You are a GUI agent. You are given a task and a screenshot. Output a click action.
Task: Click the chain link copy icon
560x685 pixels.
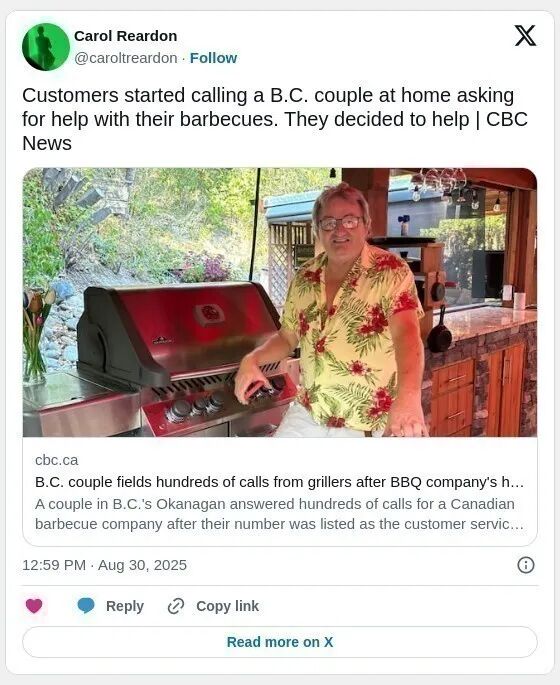pos(176,606)
